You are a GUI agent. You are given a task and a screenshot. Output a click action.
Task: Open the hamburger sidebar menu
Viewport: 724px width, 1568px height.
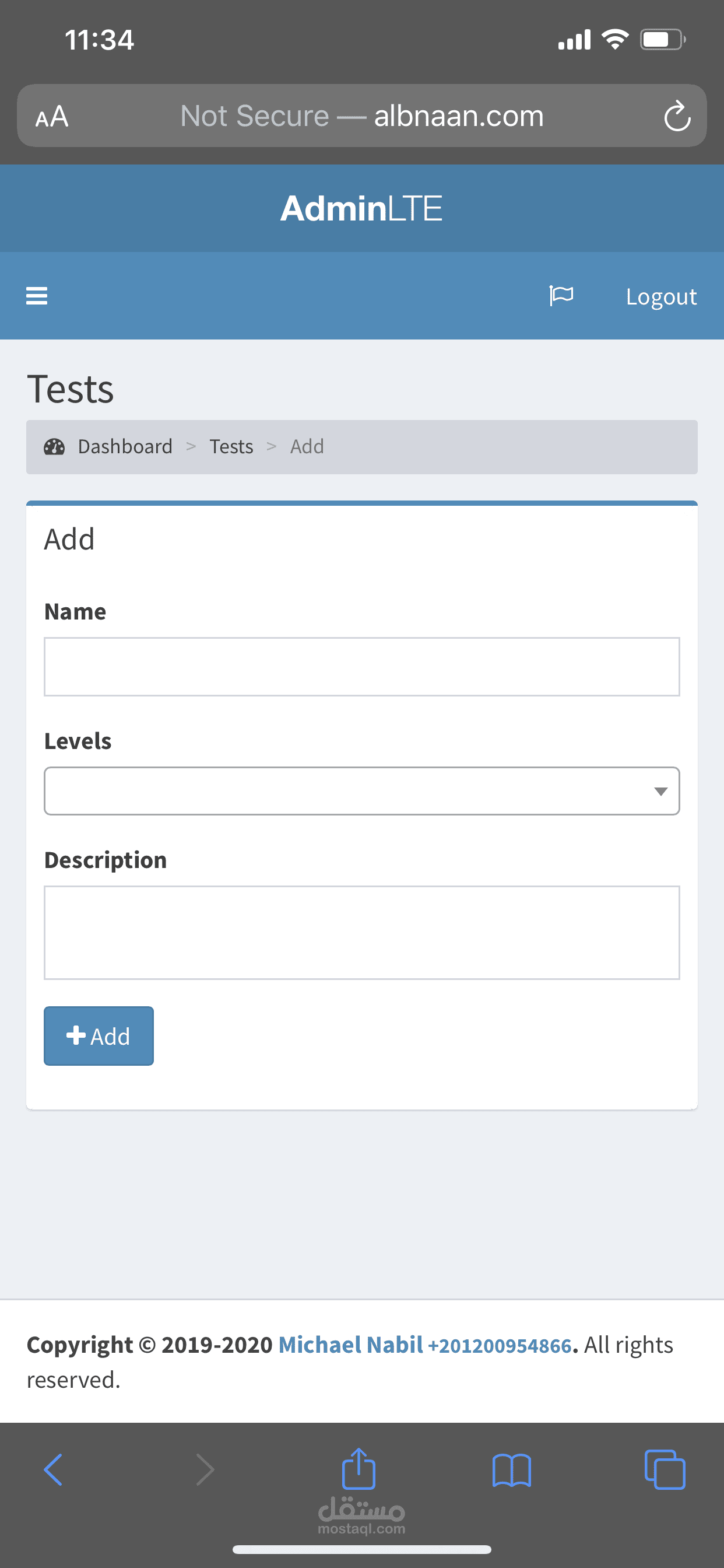pos(37,296)
